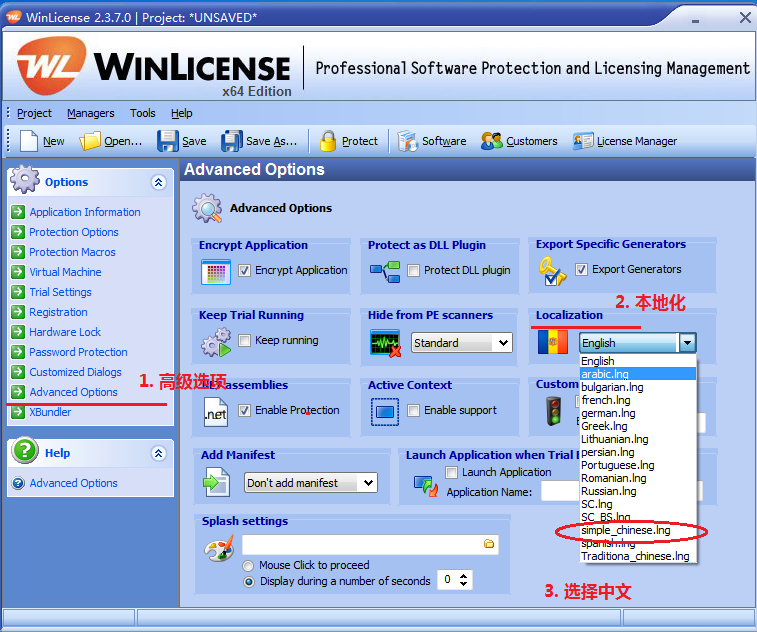
Task: Click the Open folder toolbar icon
Action: tap(91, 141)
